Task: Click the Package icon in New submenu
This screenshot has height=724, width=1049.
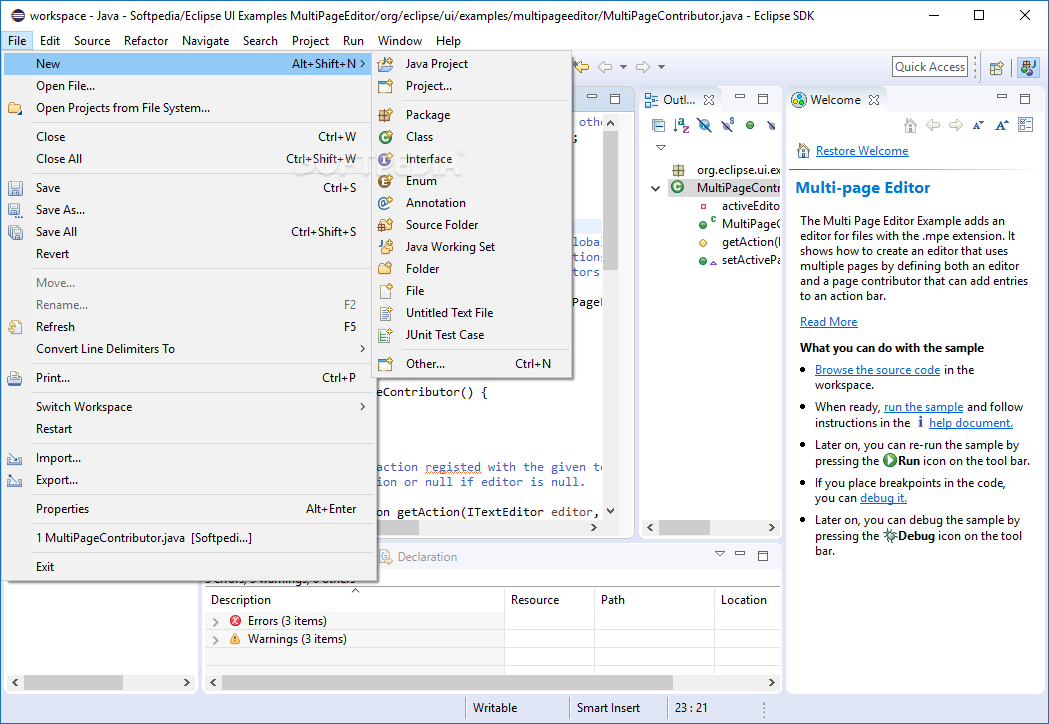Action: pos(385,115)
